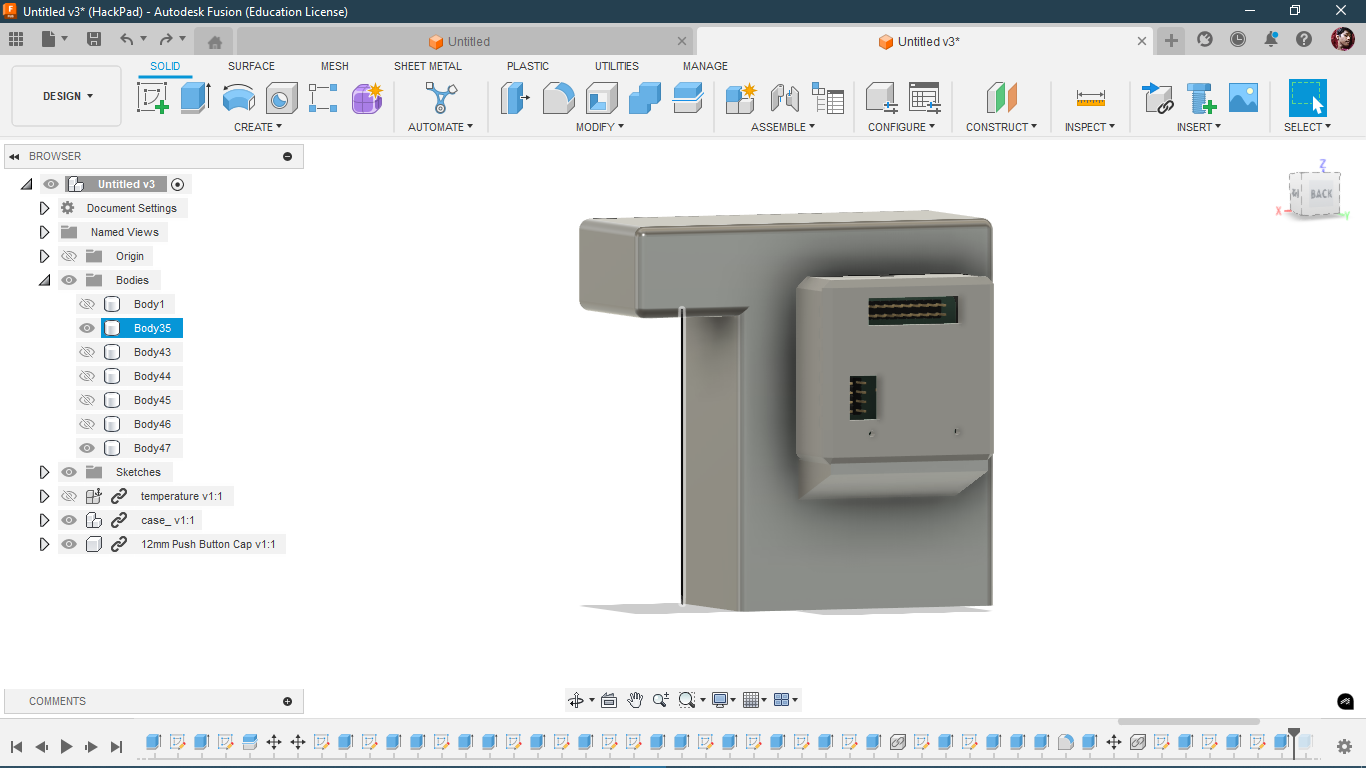Select the Shell tool icon

pyautogui.click(x=601, y=98)
